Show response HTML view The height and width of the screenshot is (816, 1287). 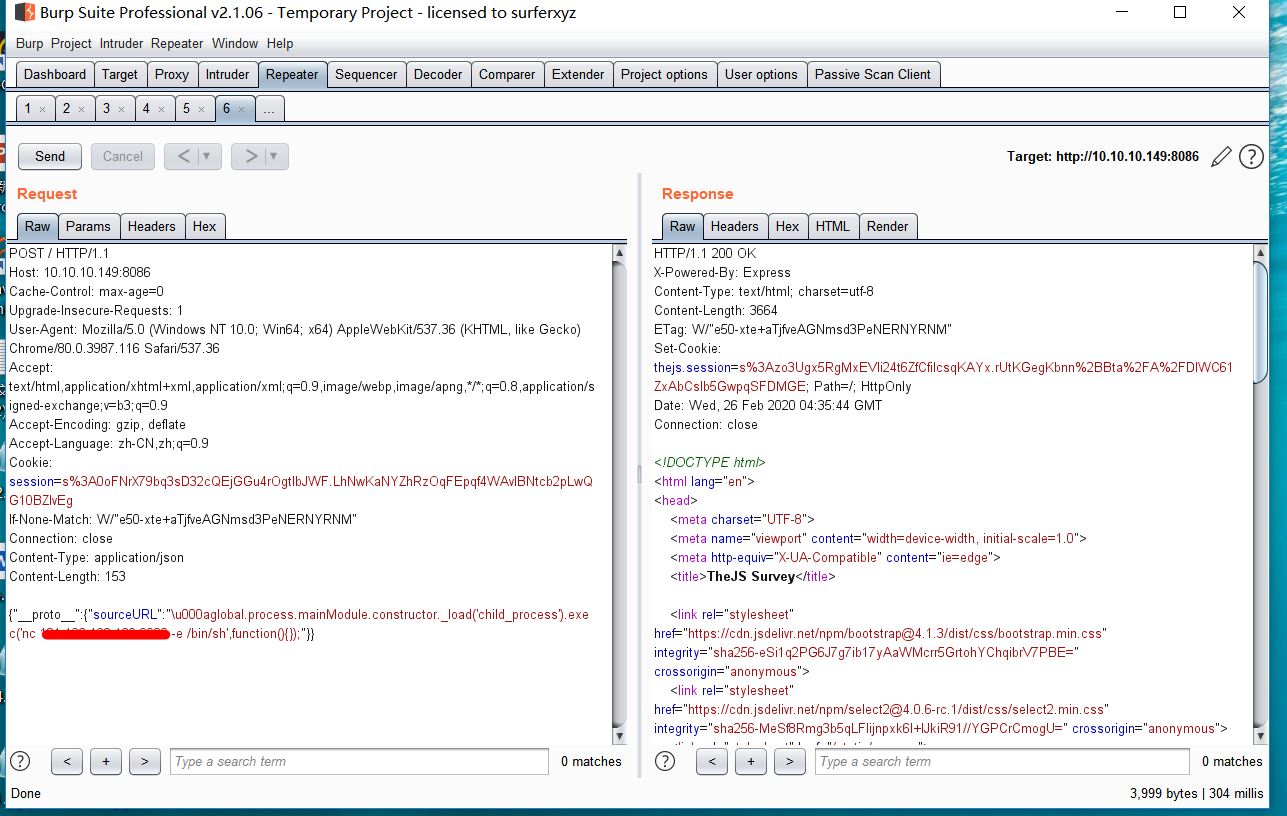832,226
